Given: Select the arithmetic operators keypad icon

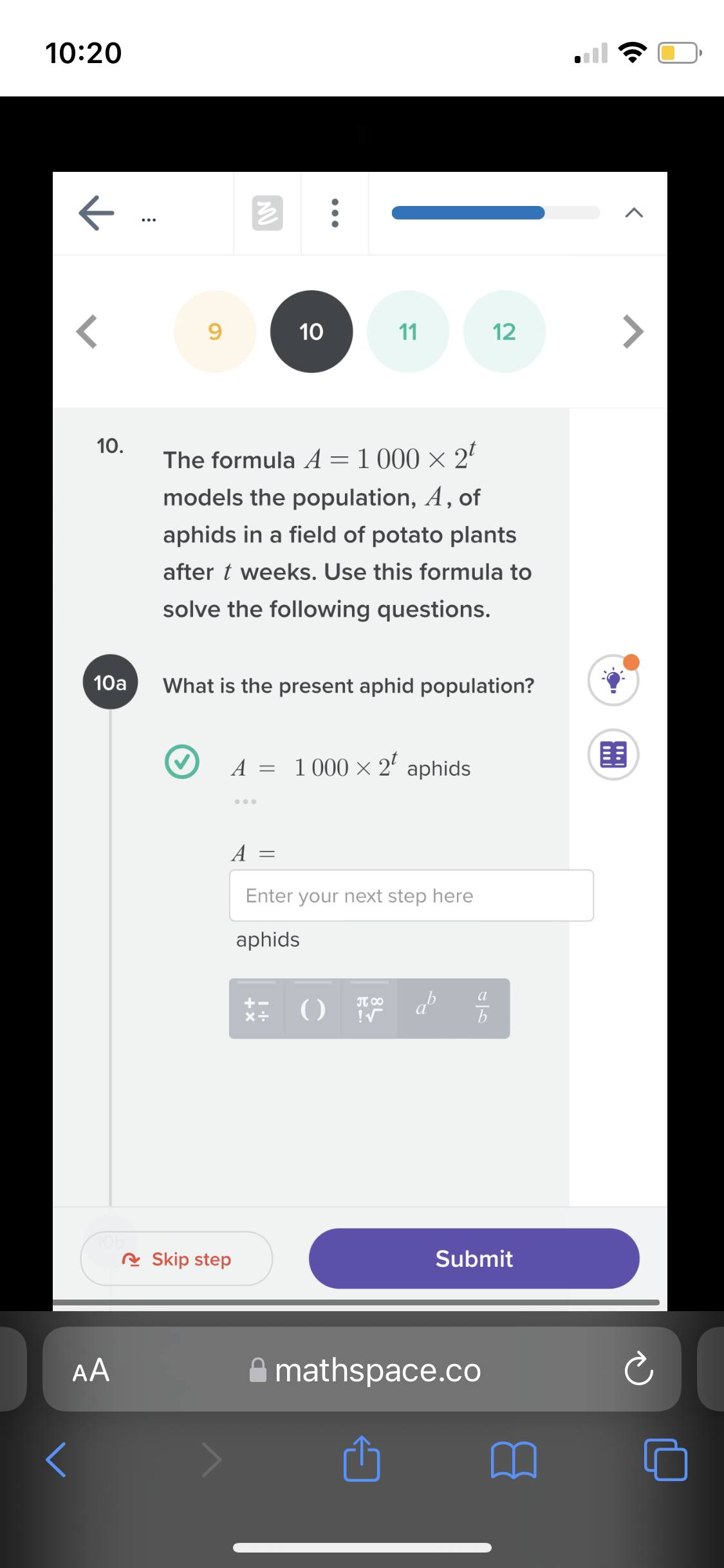Looking at the screenshot, I should 257,1009.
